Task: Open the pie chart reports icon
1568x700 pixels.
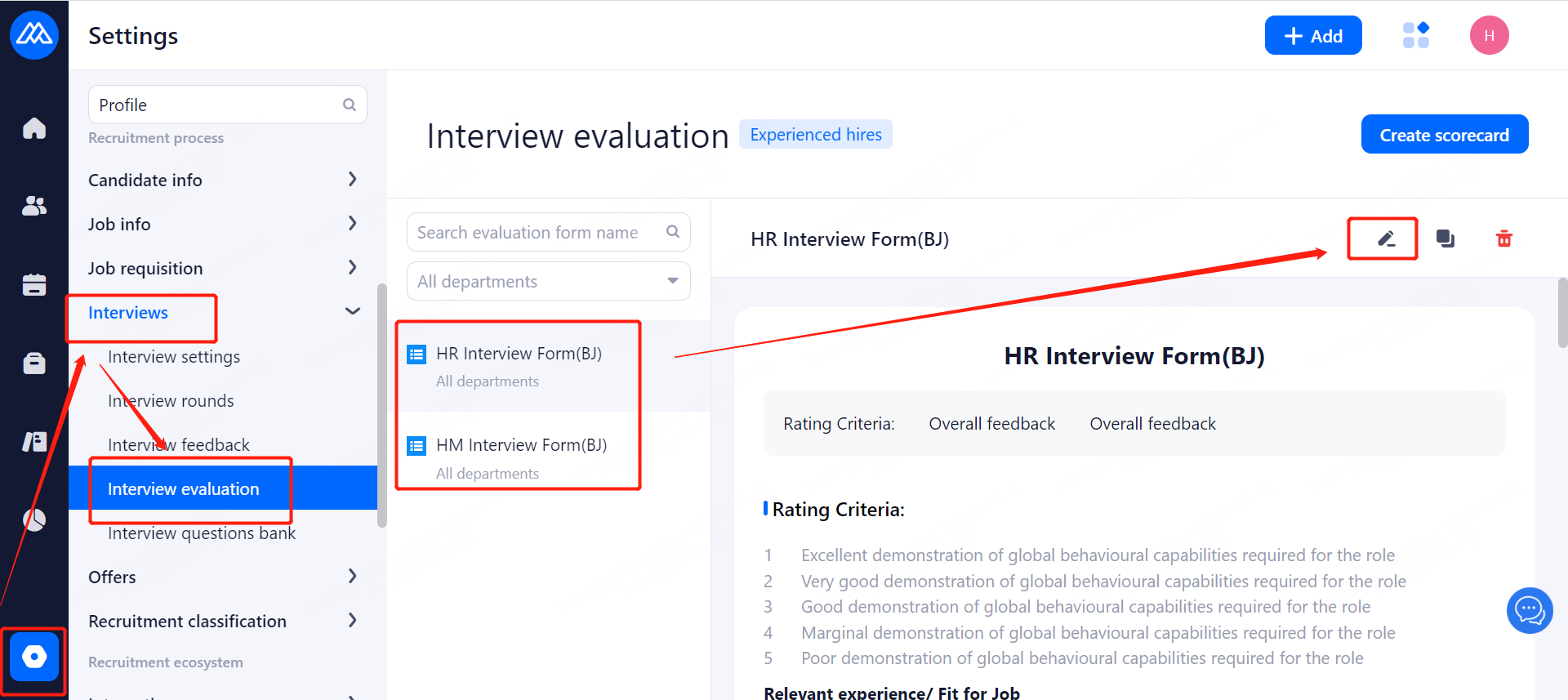Action: (x=34, y=519)
